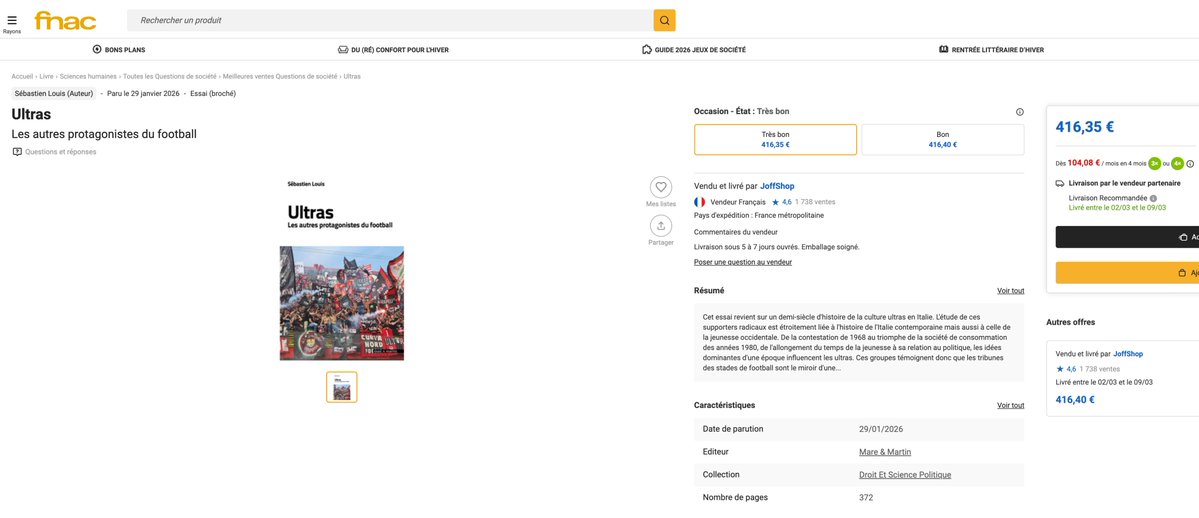This screenshot has height=518, width=1199.
Task: Open Questions et réponses link
Action: (54, 151)
